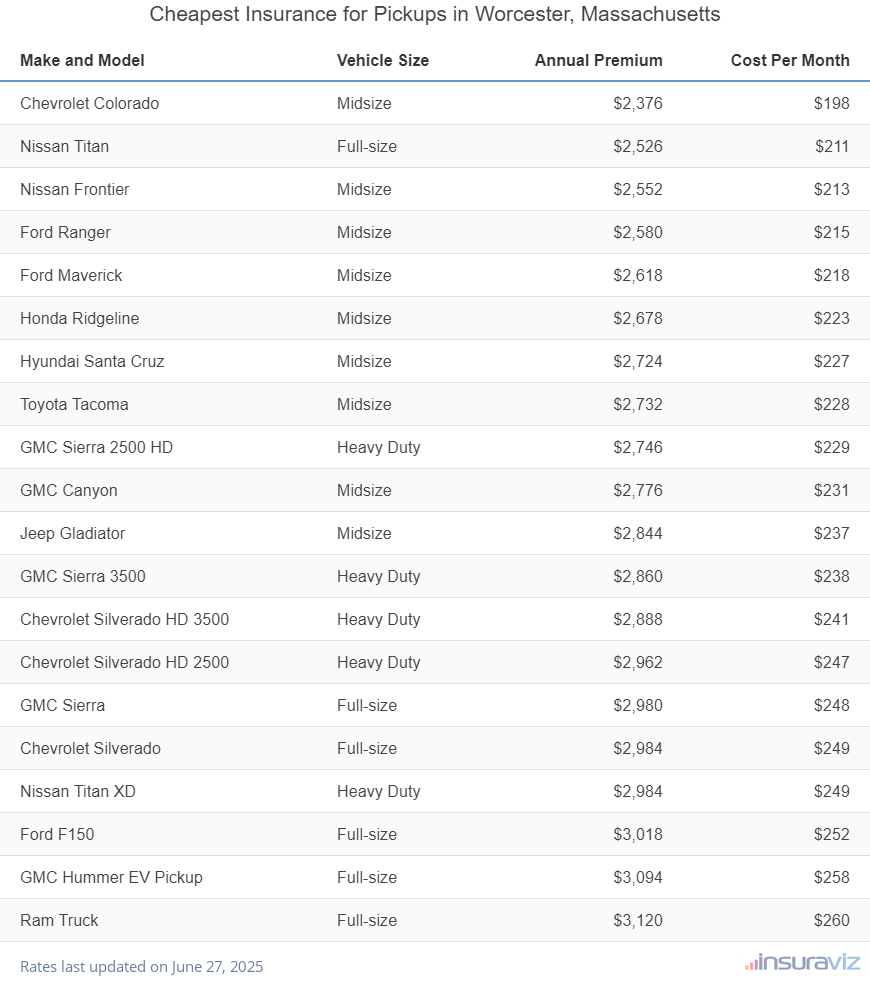The height and width of the screenshot is (982, 870).
Task: Click the Ford F150 model name
Action: coord(57,834)
